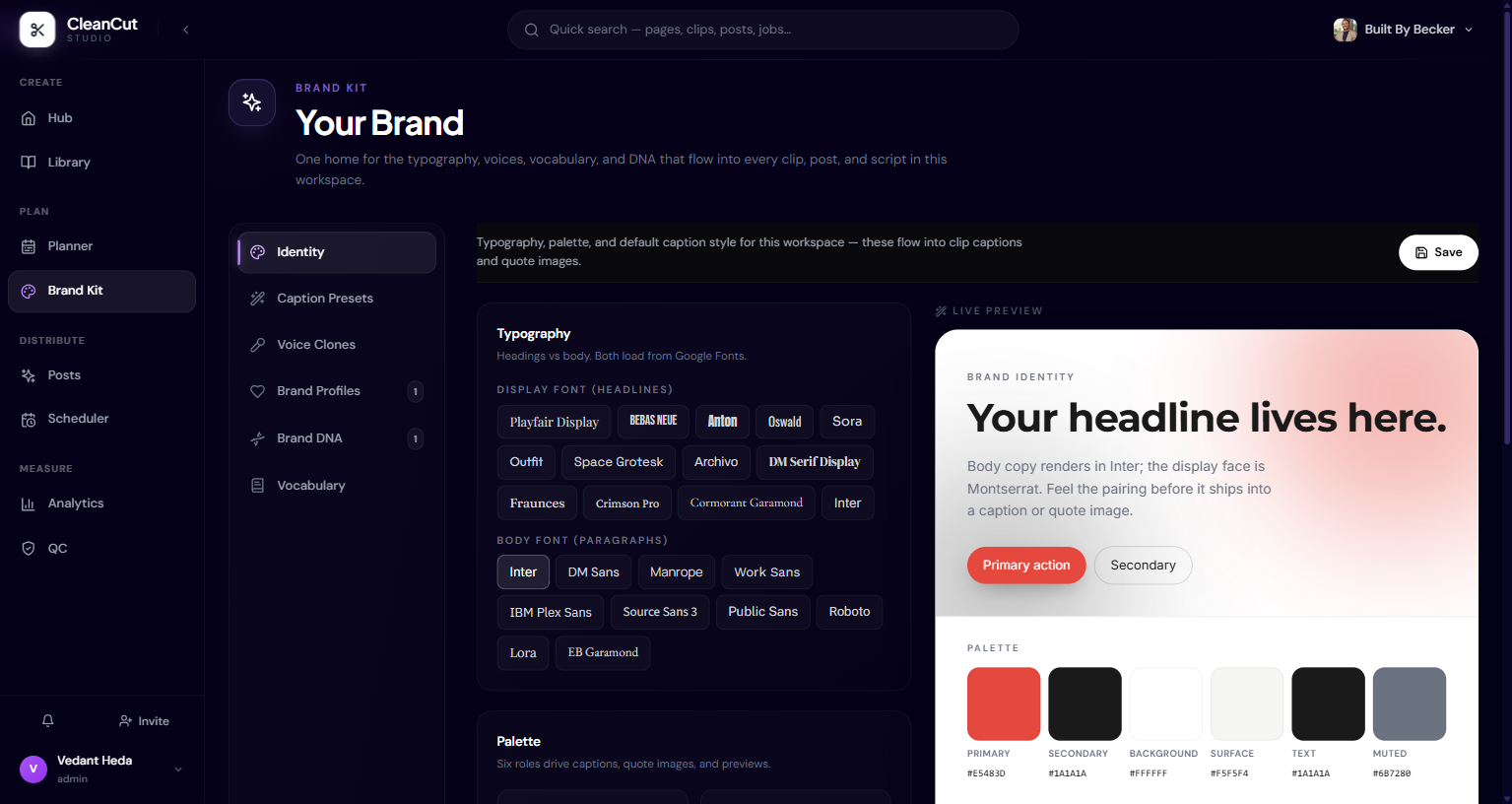This screenshot has height=804, width=1512.
Task: Click the search magnifier icon
Action: coord(531,30)
